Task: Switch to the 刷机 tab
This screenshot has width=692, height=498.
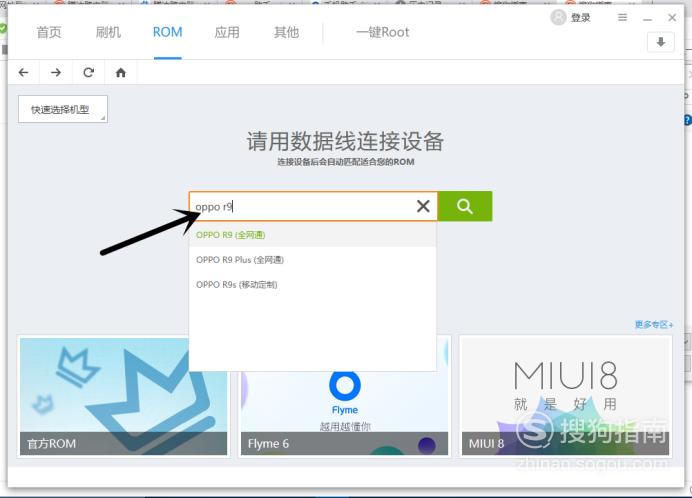Action: [x=108, y=32]
